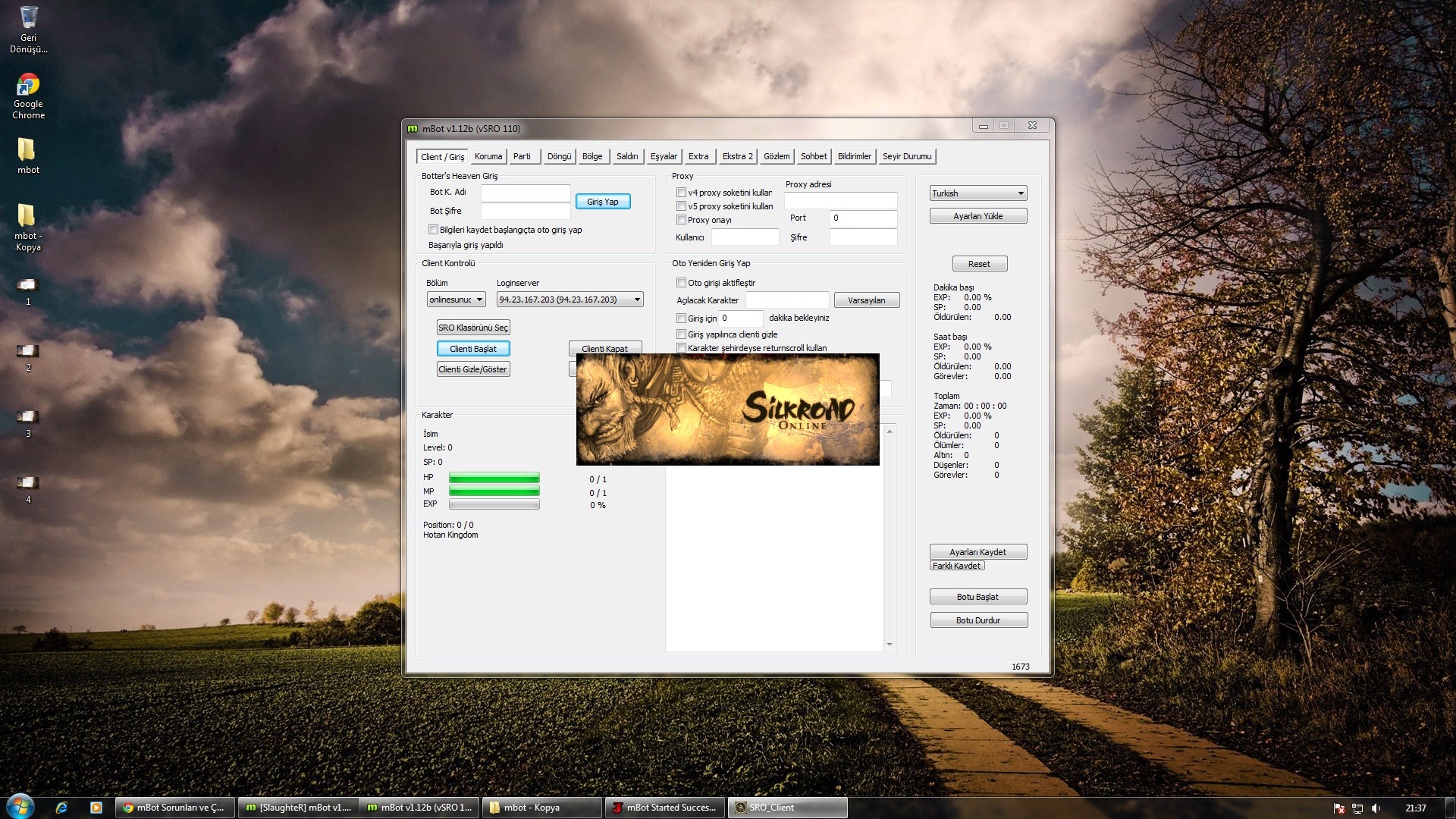Viewport: 1456px width, 819px height.
Task: Open the Extra tab
Action: pyautogui.click(x=698, y=157)
